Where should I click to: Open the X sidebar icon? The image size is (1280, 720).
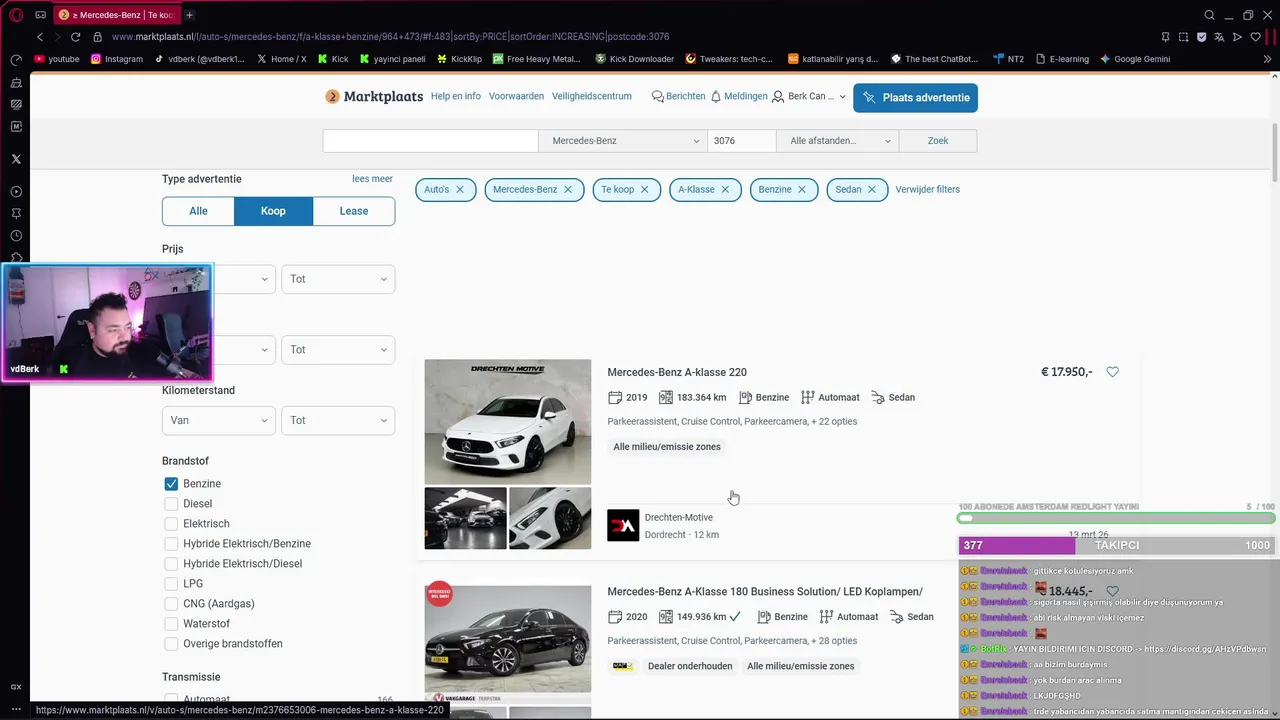click(x=16, y=159)
